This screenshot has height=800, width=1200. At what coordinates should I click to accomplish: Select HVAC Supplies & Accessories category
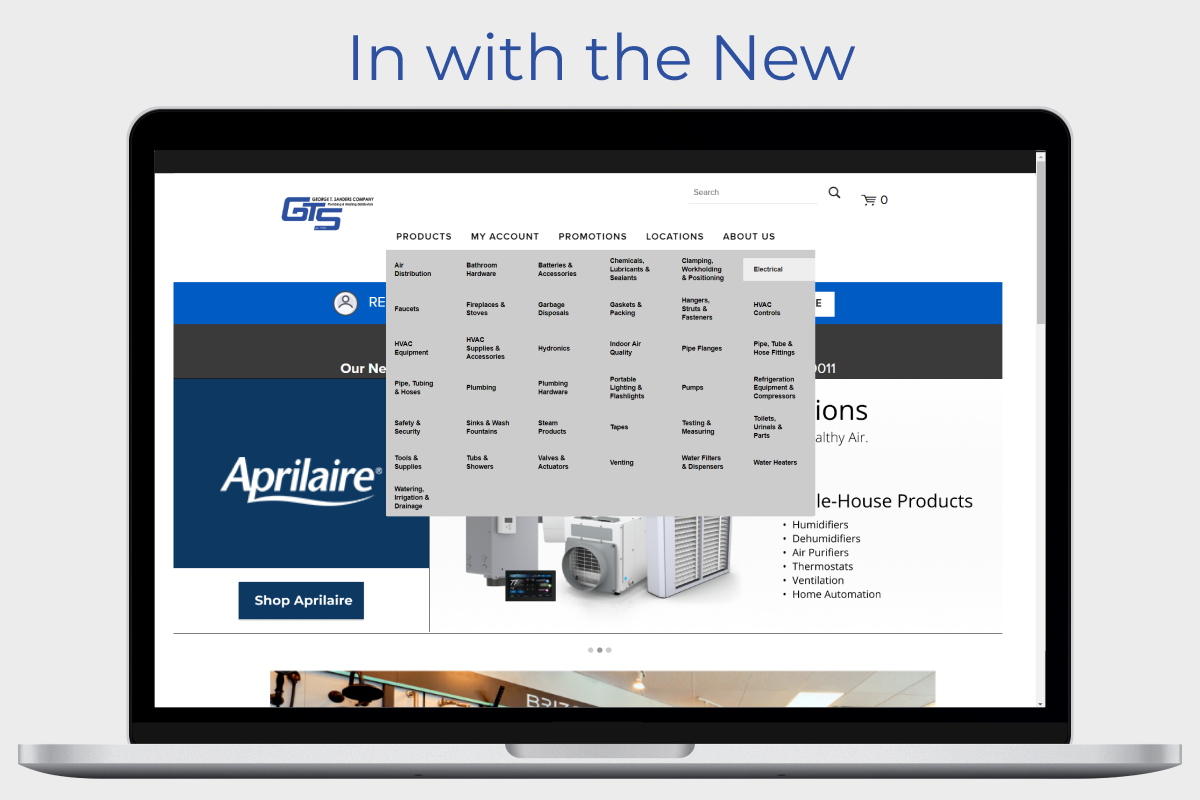[x=486, y=348]
